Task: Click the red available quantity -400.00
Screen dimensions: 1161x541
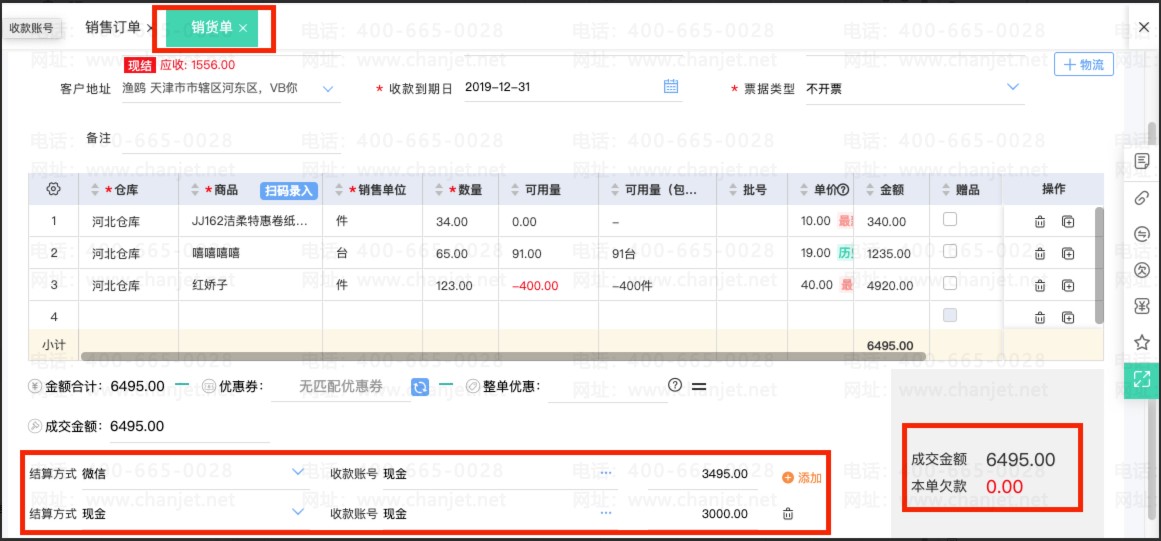Action: pos(535,286)
